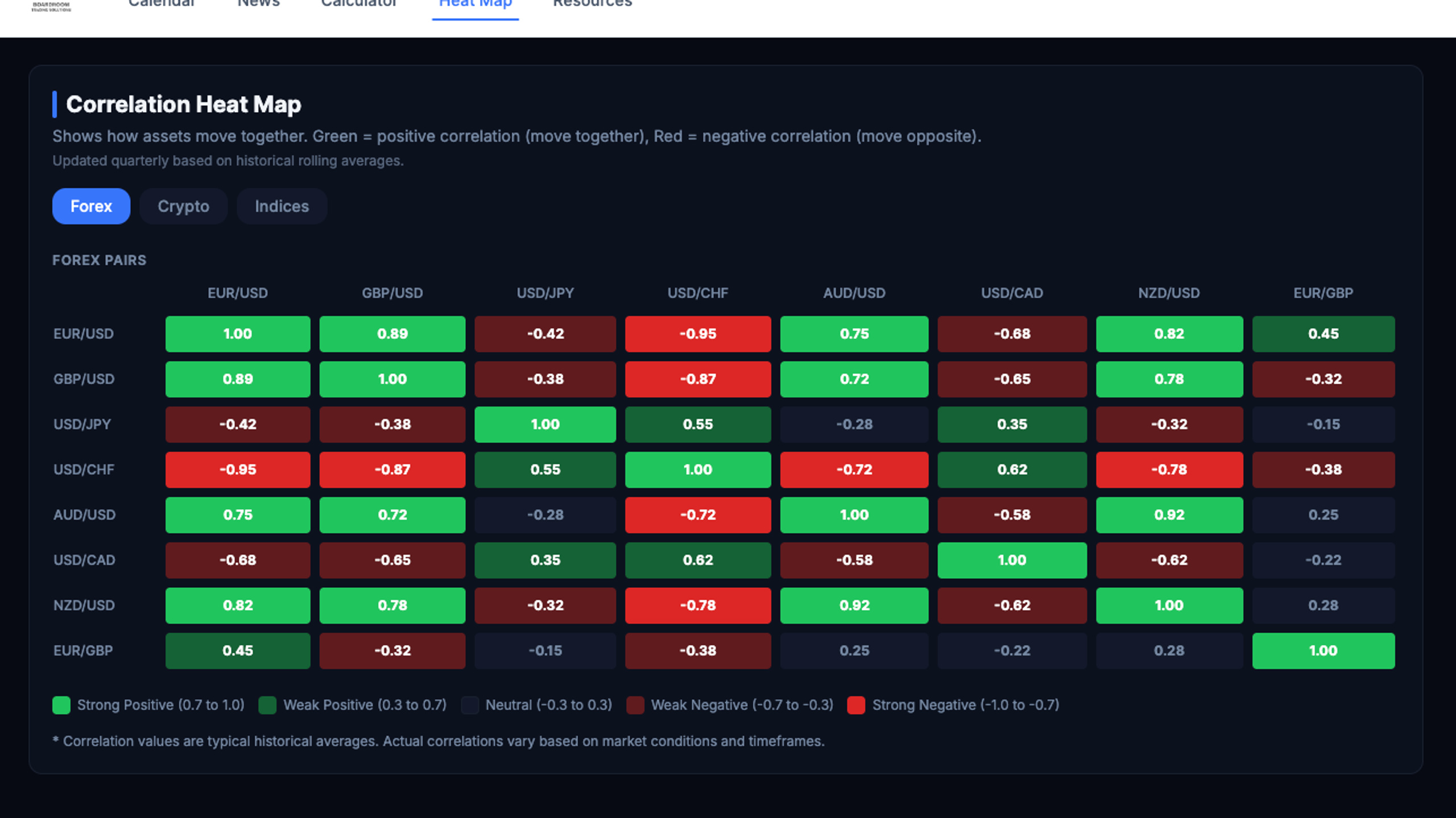The height and width of the screenshot is (818, 1456).
Task: Select the Forex category button
Action: point(91,206)
